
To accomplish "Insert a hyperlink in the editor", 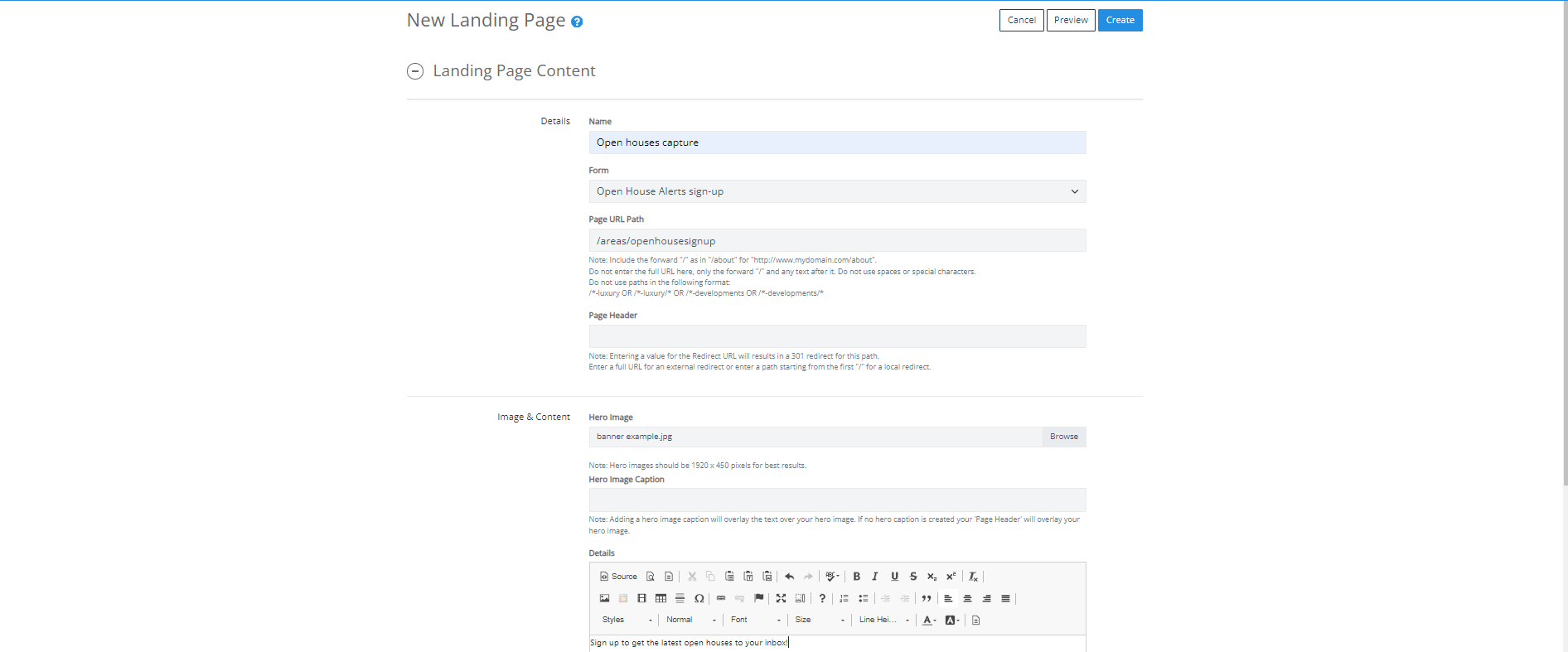I will [x=721, y=598].
